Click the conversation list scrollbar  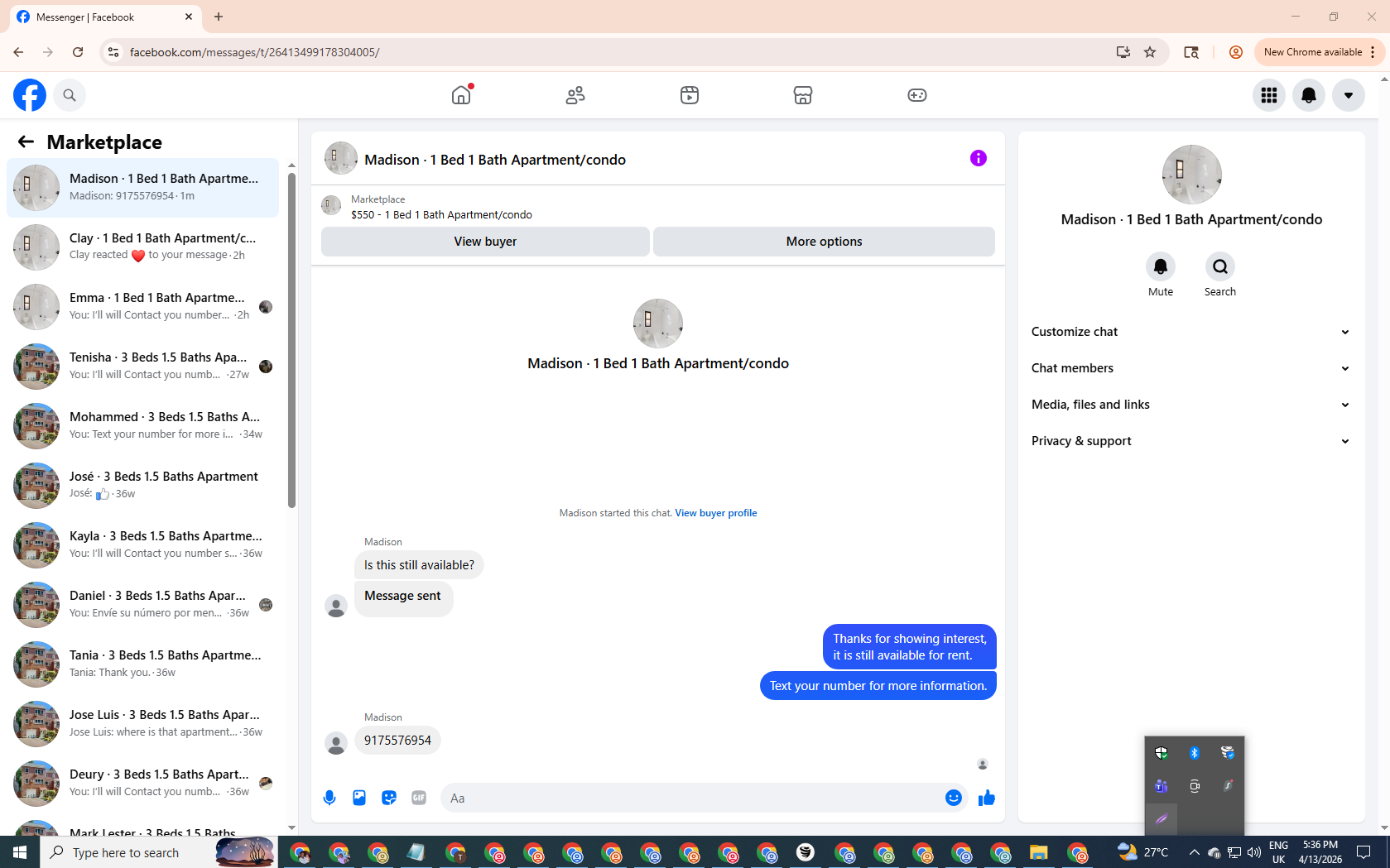291,339
